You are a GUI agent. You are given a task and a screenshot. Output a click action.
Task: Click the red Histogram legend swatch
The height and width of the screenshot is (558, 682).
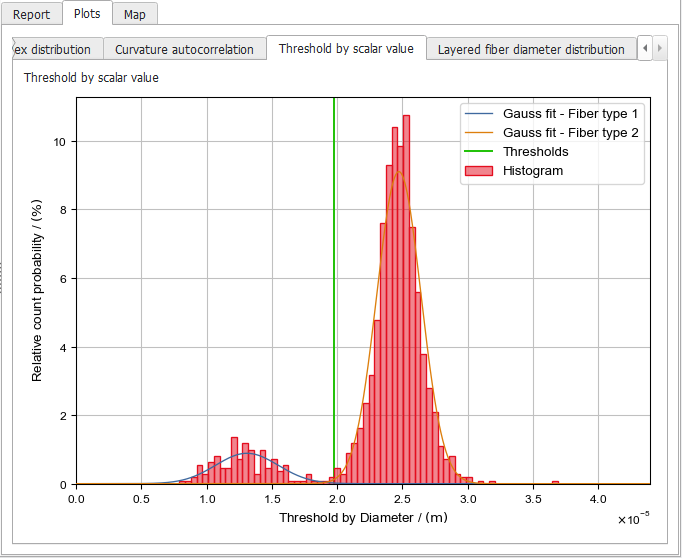click(479, 170)
